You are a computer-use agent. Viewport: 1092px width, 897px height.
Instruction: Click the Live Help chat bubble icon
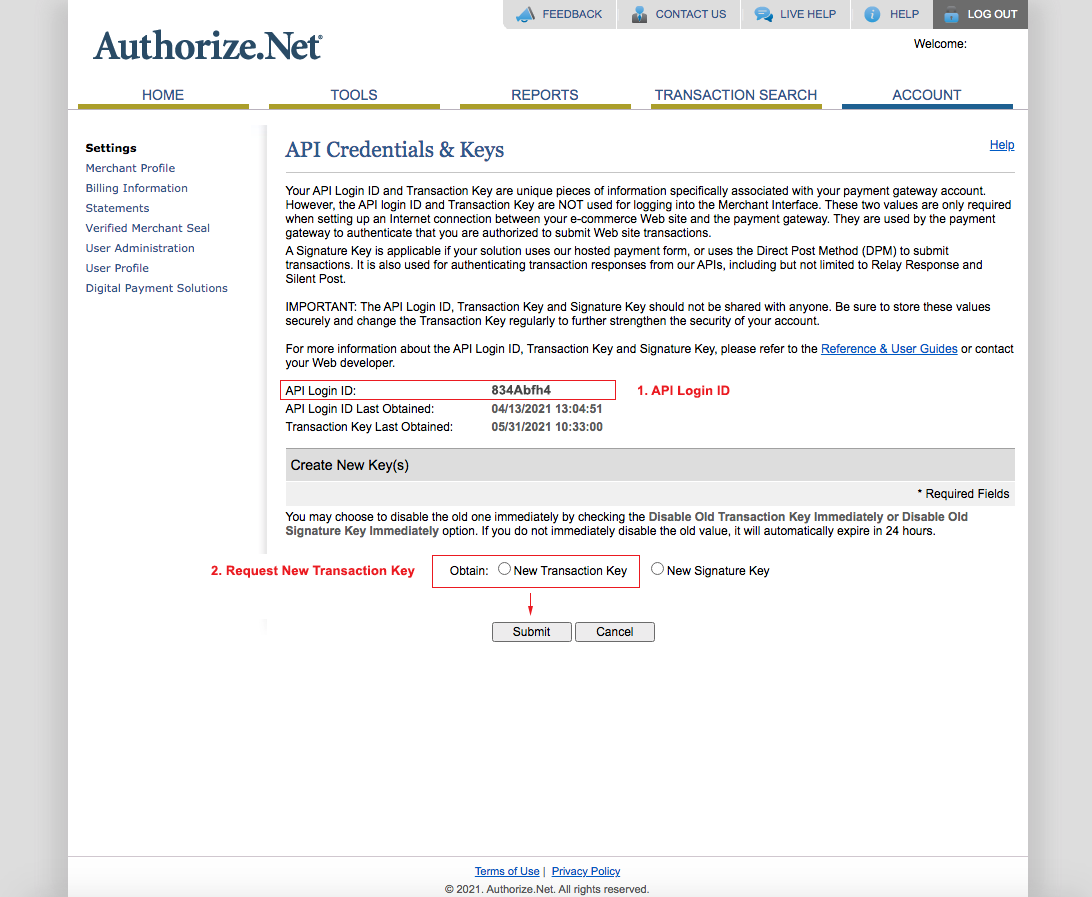(x=763, y=14)
